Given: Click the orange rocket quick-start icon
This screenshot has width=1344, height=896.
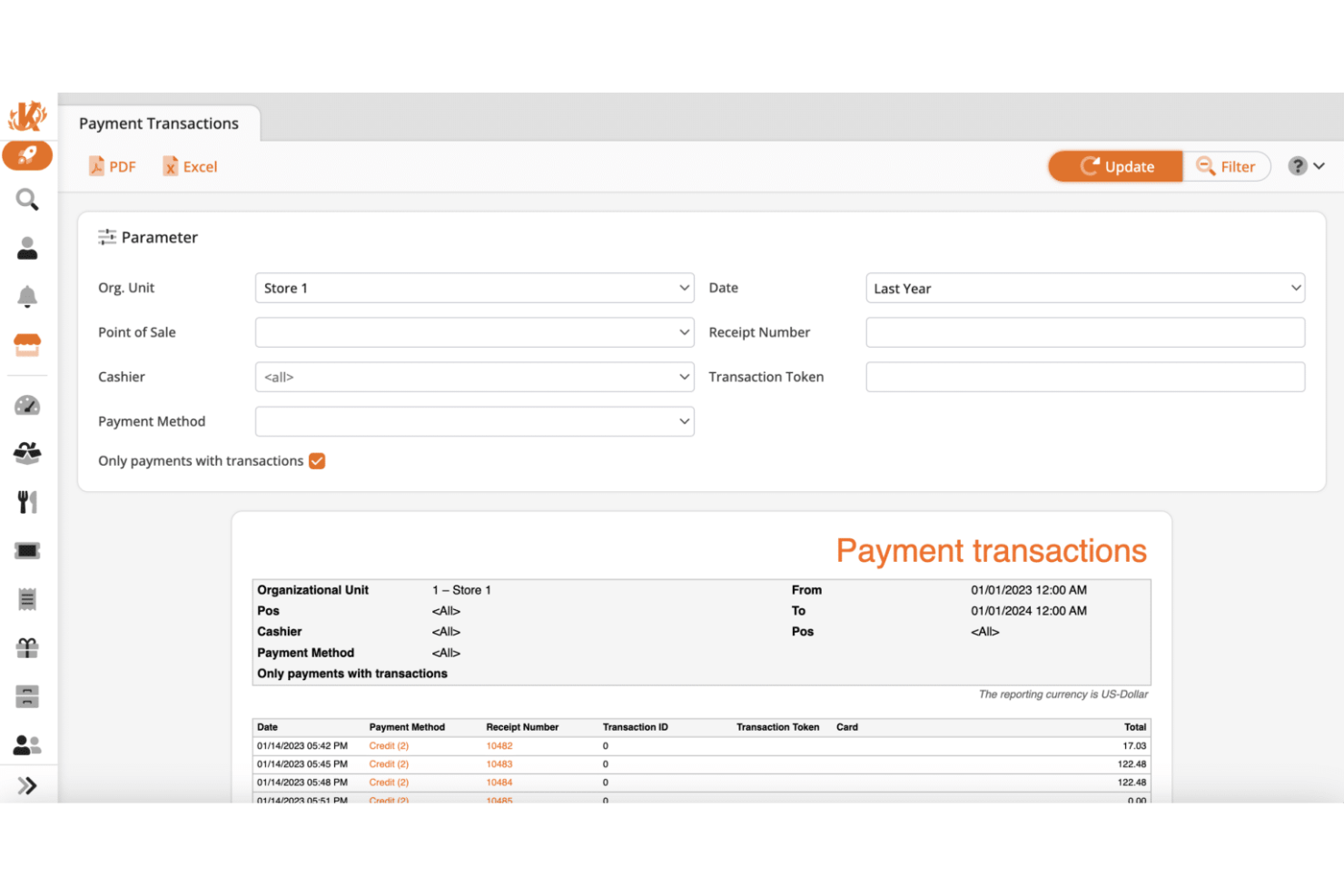Looking at the screenshot, I should point(27,155).
